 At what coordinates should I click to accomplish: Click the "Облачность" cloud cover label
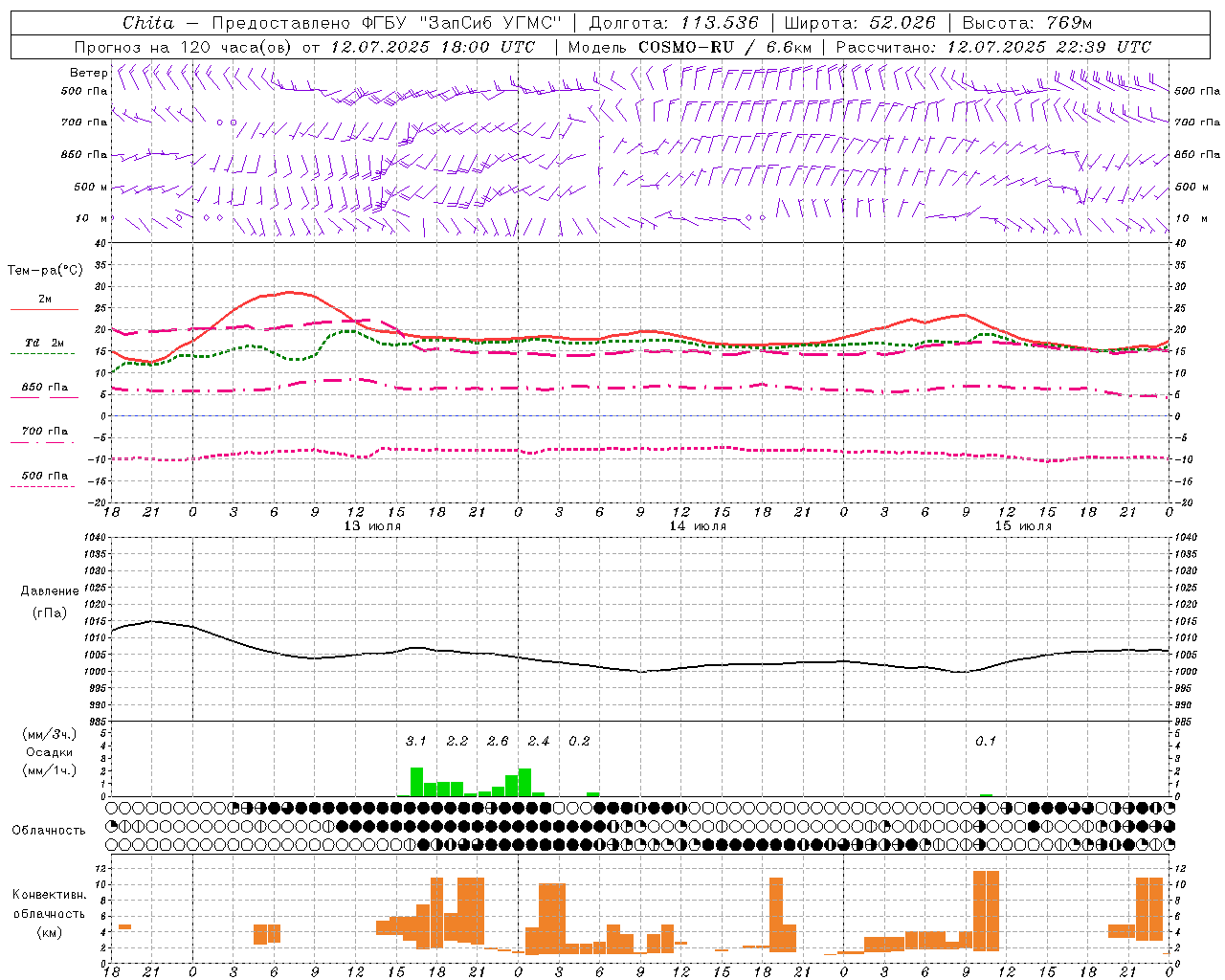[x=49, y=831]
